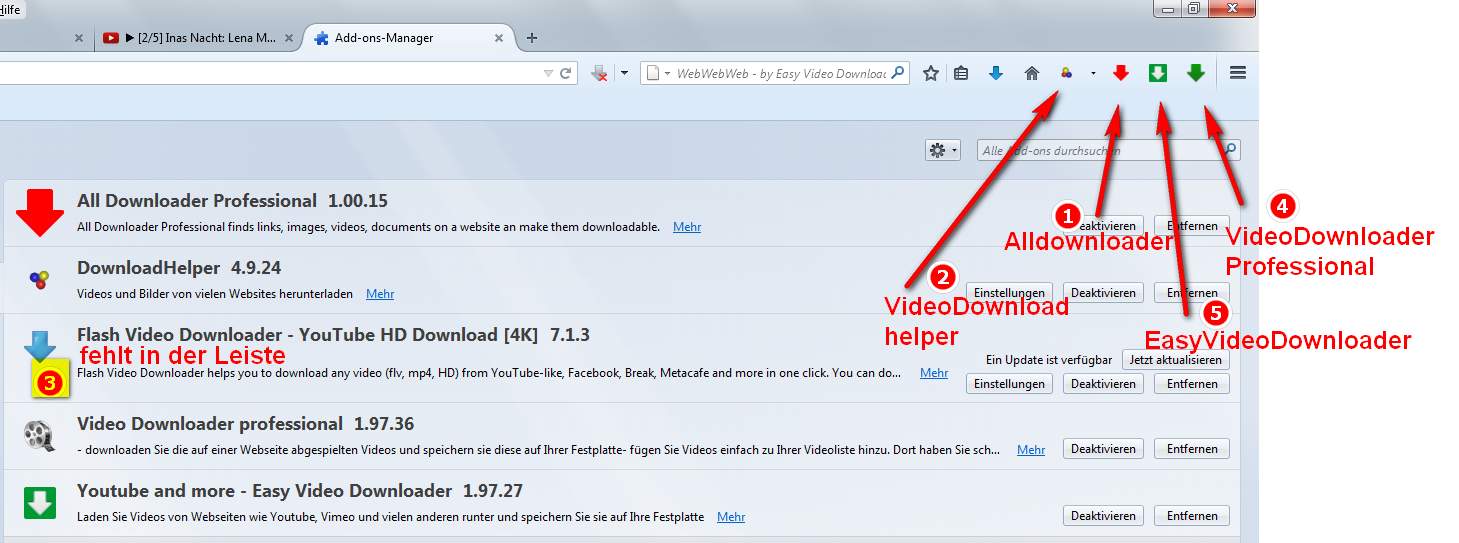1459x543 pixels.
Task: Click the All Downloader red arrow toolbar icon
Action: (x=1121, y=73)
